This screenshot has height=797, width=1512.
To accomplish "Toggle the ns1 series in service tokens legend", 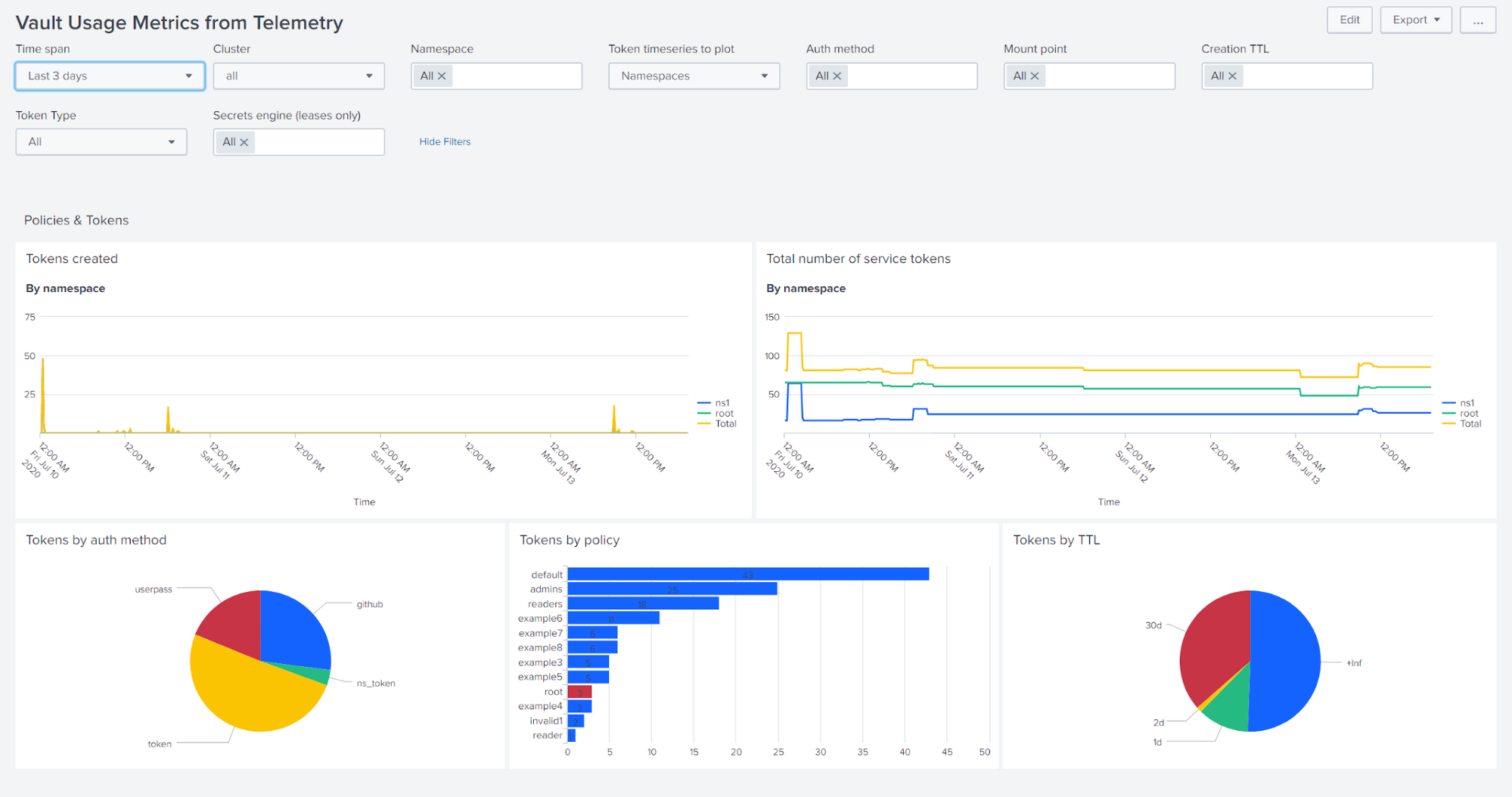I will pyautogui.click(x=1469, y=403).
